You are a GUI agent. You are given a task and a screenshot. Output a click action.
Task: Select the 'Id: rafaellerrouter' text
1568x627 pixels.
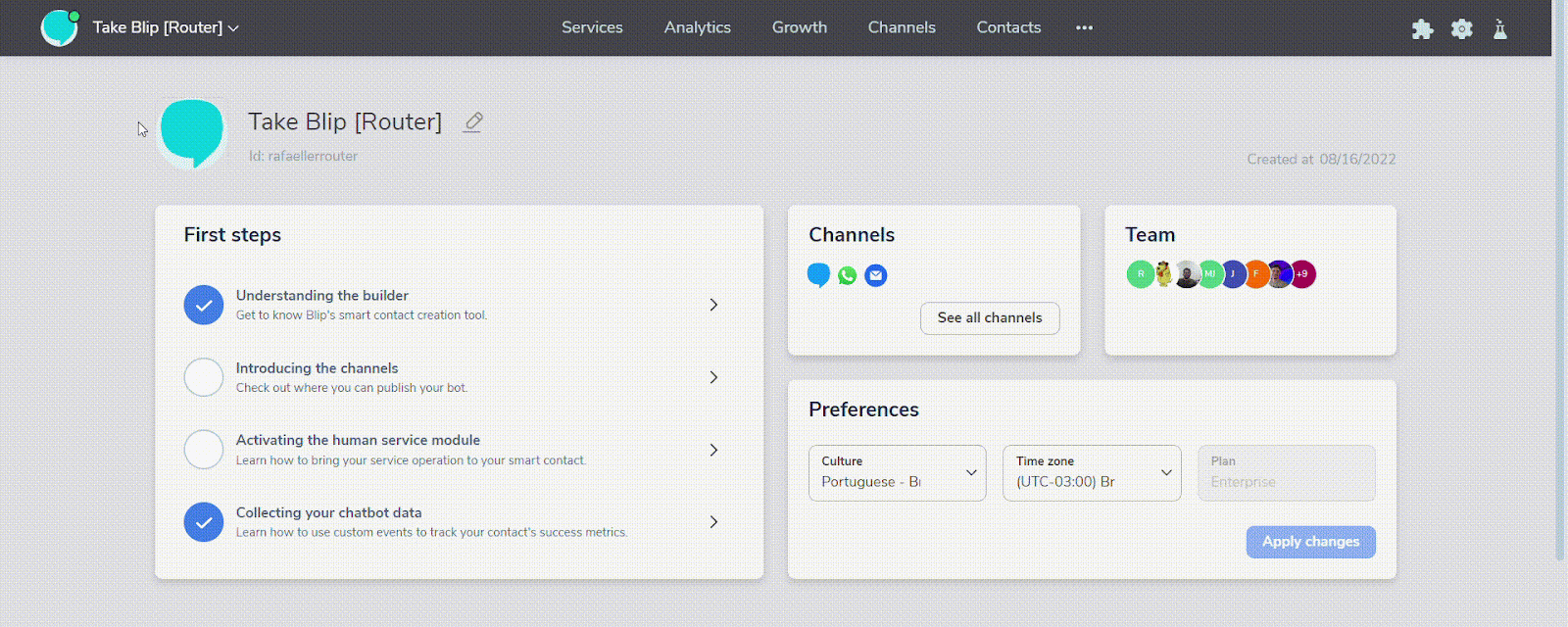(303, 156)
